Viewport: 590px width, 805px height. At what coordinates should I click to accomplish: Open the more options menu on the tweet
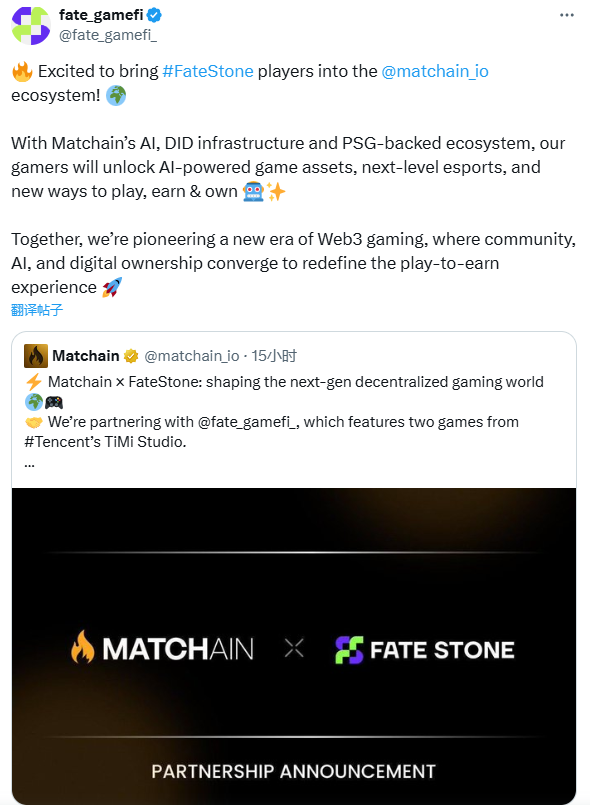(x=567, y=15)
